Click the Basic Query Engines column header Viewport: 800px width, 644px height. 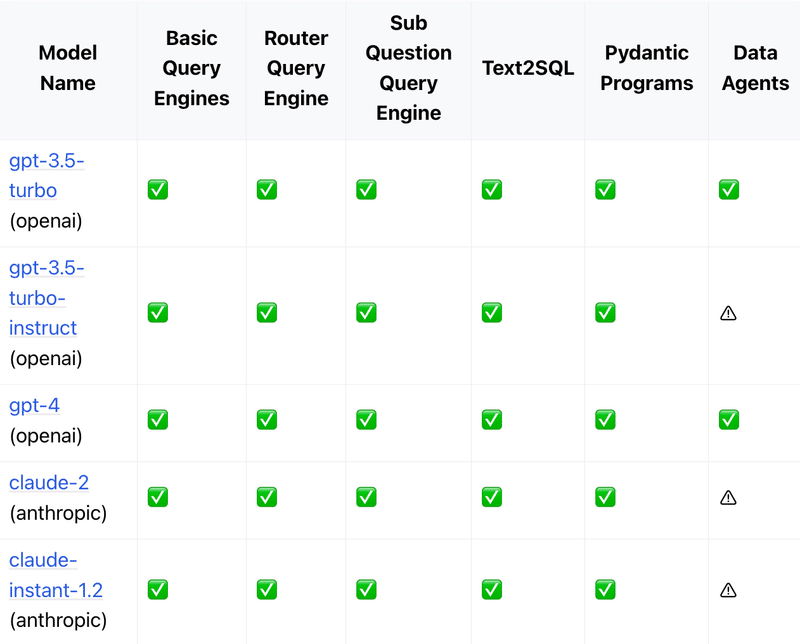pos(191,68)
